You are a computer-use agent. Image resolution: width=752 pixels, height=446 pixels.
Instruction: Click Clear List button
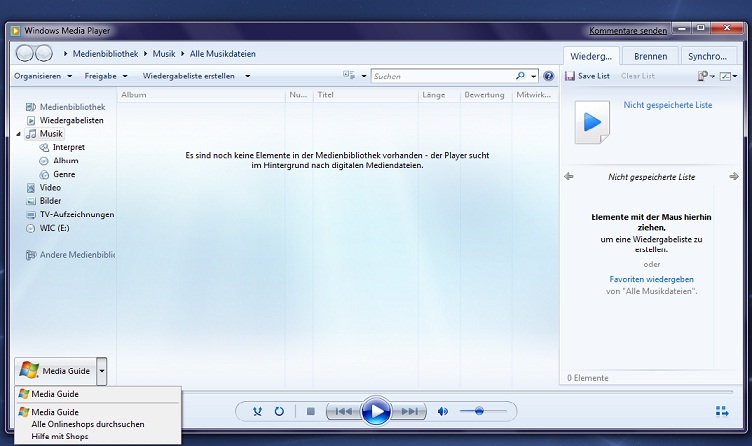pyautogui.click(x=637, y=76)
